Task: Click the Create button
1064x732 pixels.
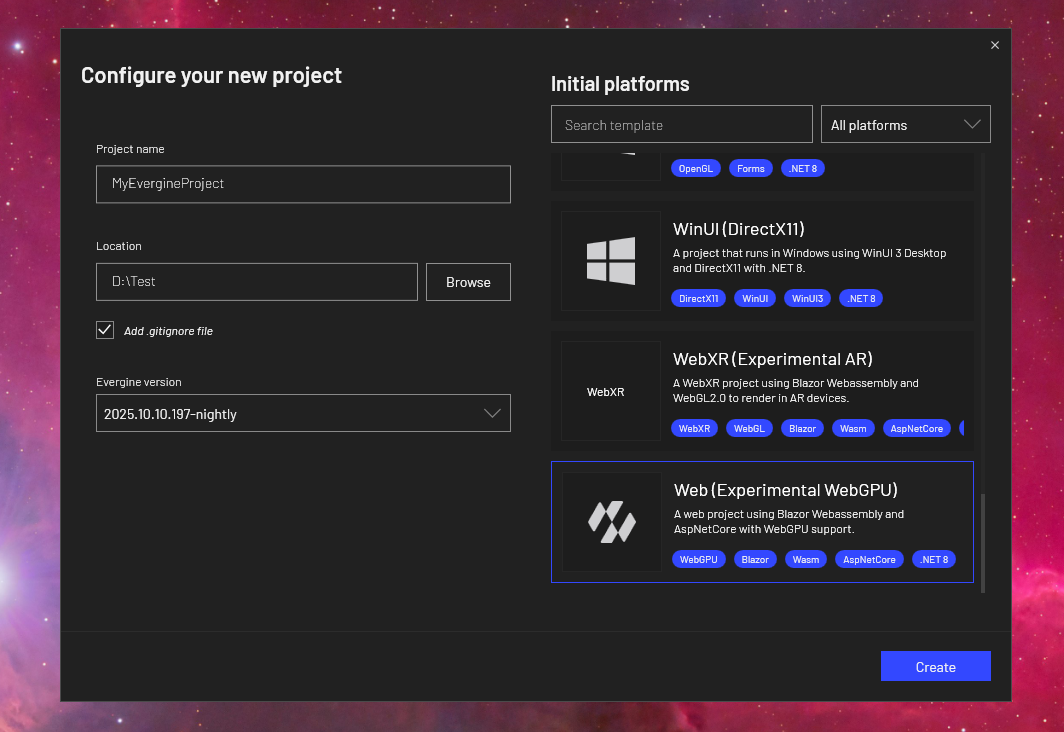Action: click(935, 667)
